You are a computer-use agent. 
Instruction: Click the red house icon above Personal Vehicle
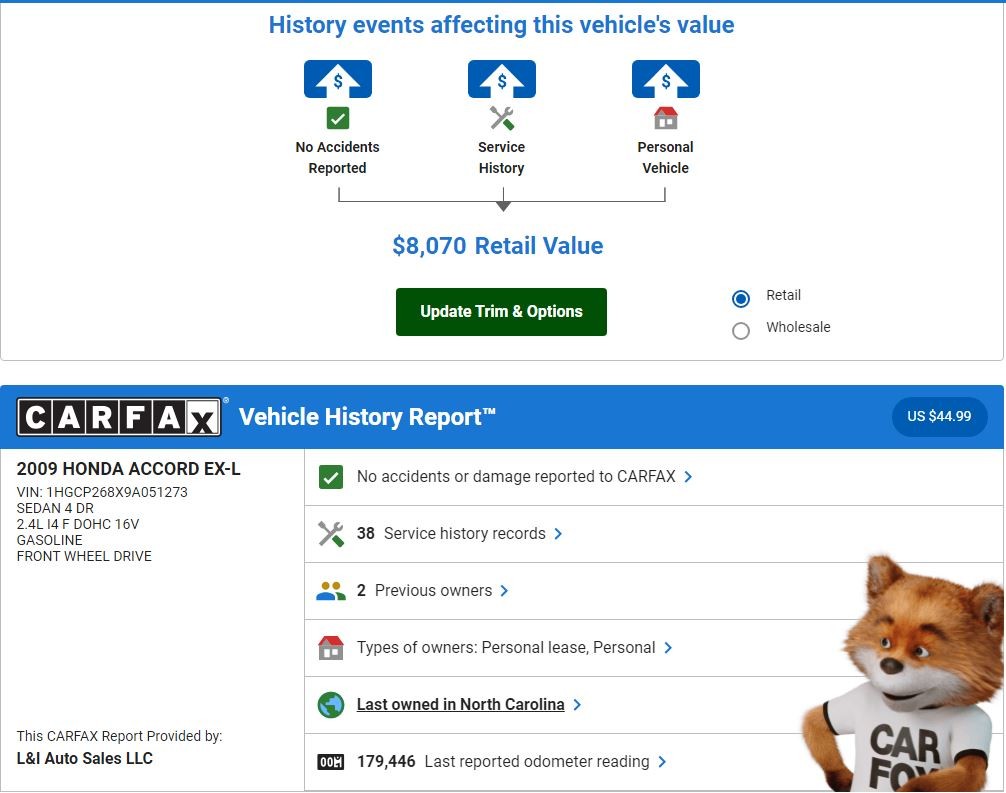coord(665,118)
